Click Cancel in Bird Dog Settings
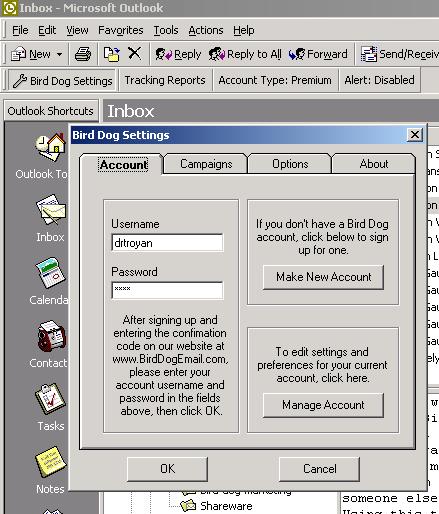Viewport: 439px width, 514px height. pos(319,469)
